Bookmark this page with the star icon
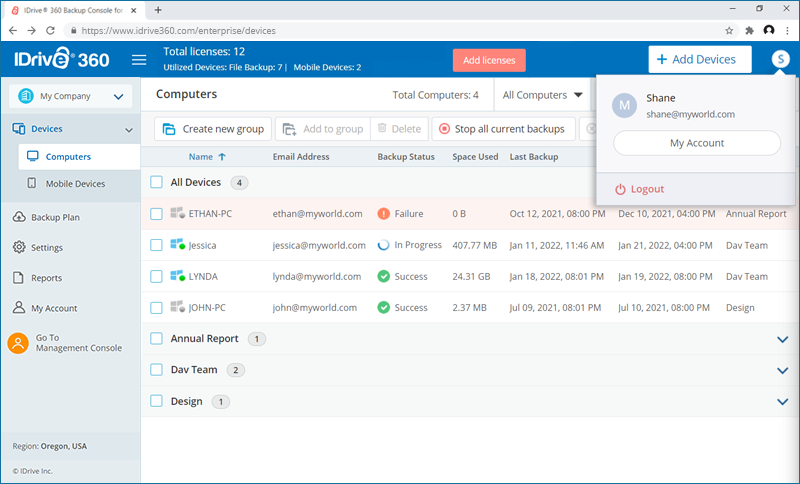 729,31
